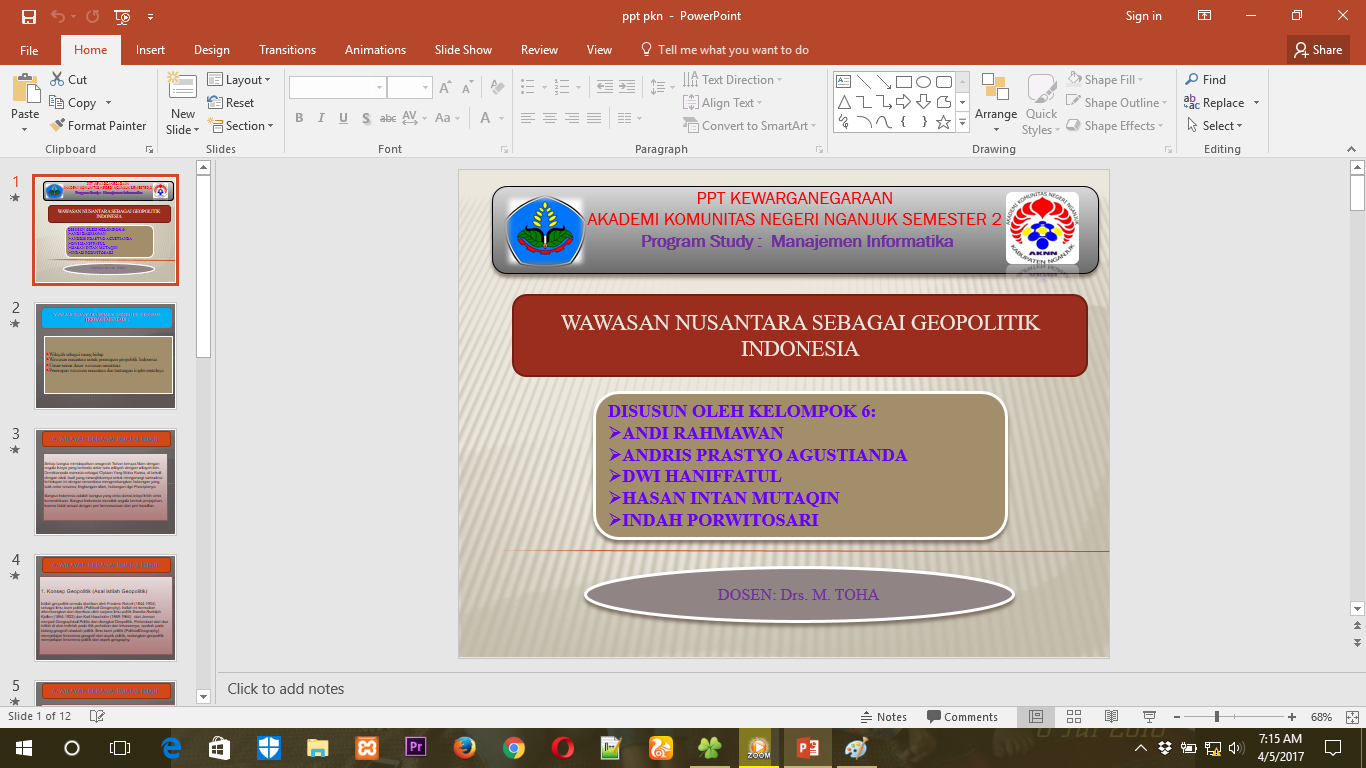Open the Layout dropdown
Screen dimensions: 1366x768
(239, 79)
